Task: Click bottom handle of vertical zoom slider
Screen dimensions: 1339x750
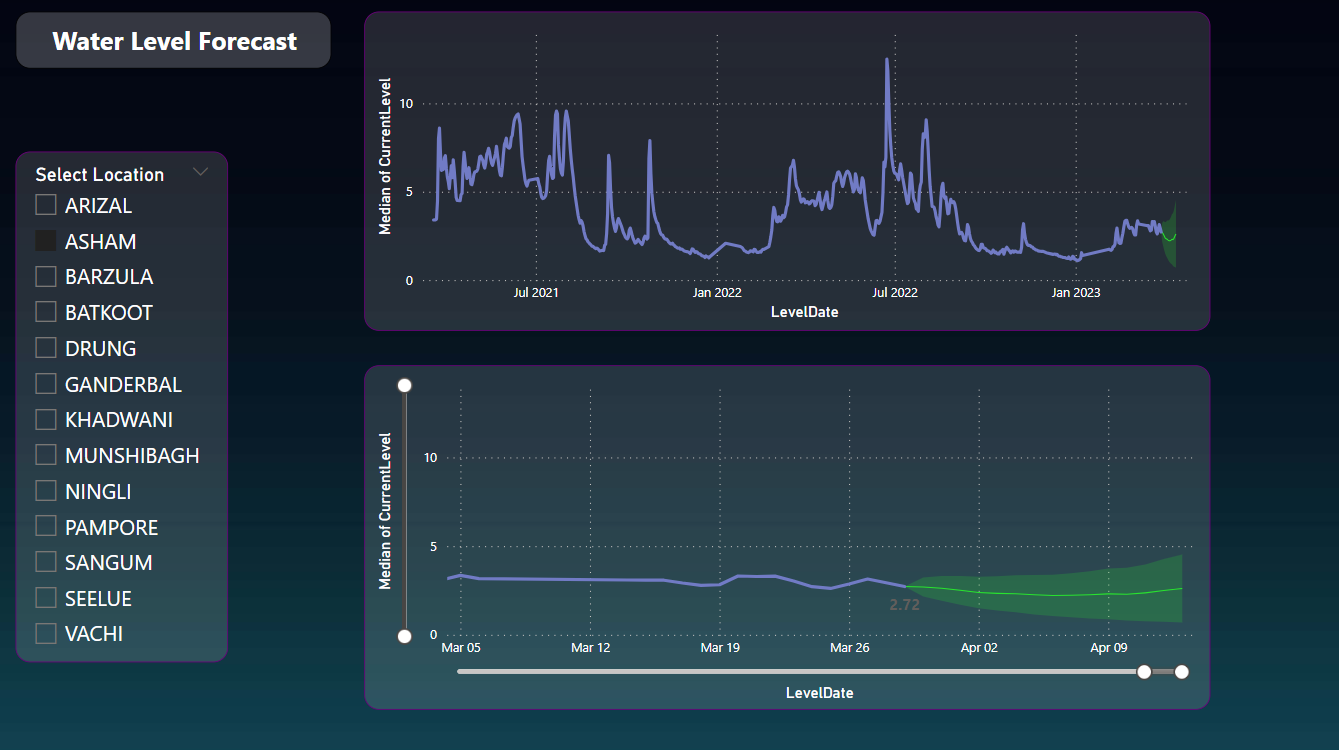Action: (x=405, y=636)
